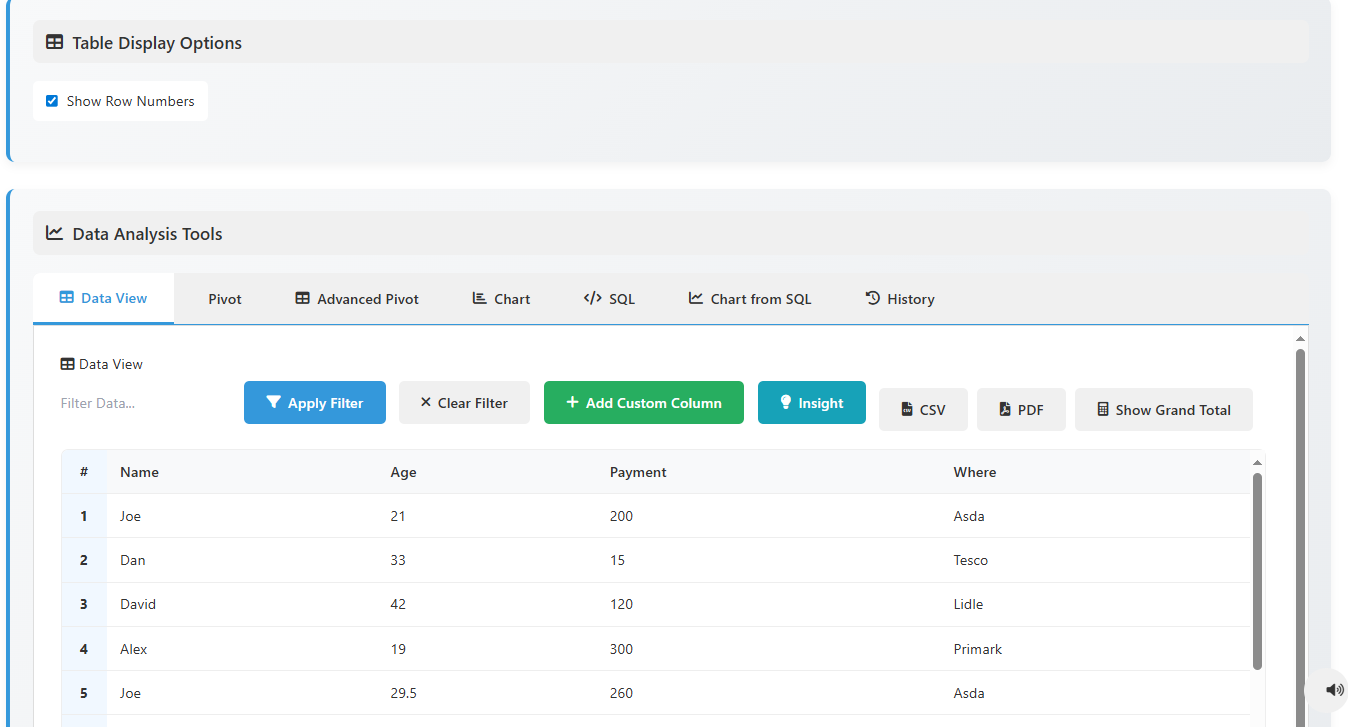This screenshot has height=727, width=1348.
Task: Click the table grid icon beside Table Display Options
Action: tap(55, 42)
